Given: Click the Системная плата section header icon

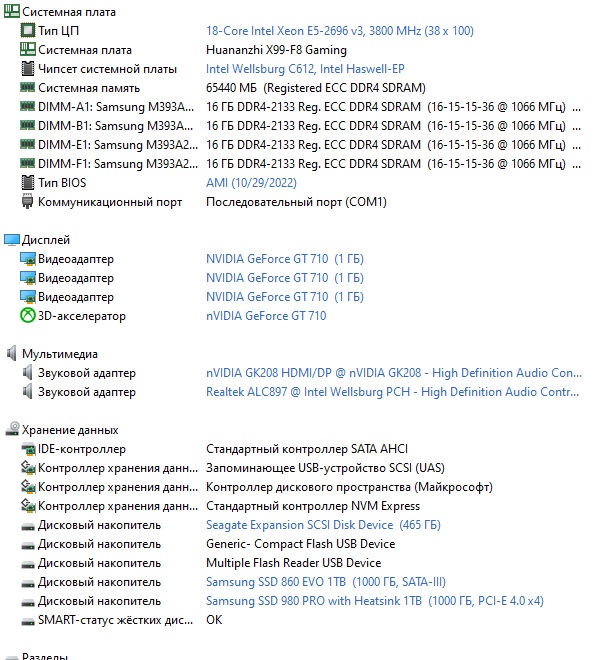Looking at the screenshot, I should coord(11,11).
